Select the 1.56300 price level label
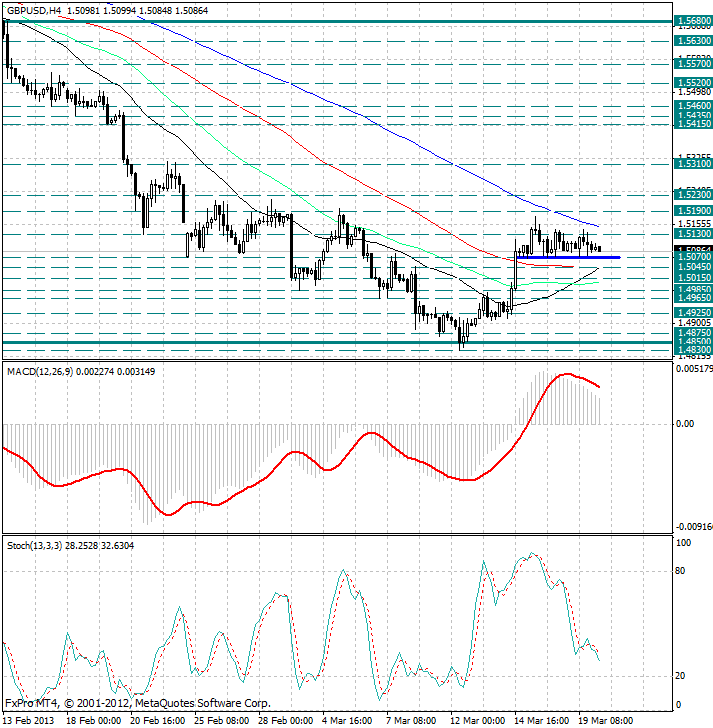This screenshot has width=713, height=728. (693, 41)
